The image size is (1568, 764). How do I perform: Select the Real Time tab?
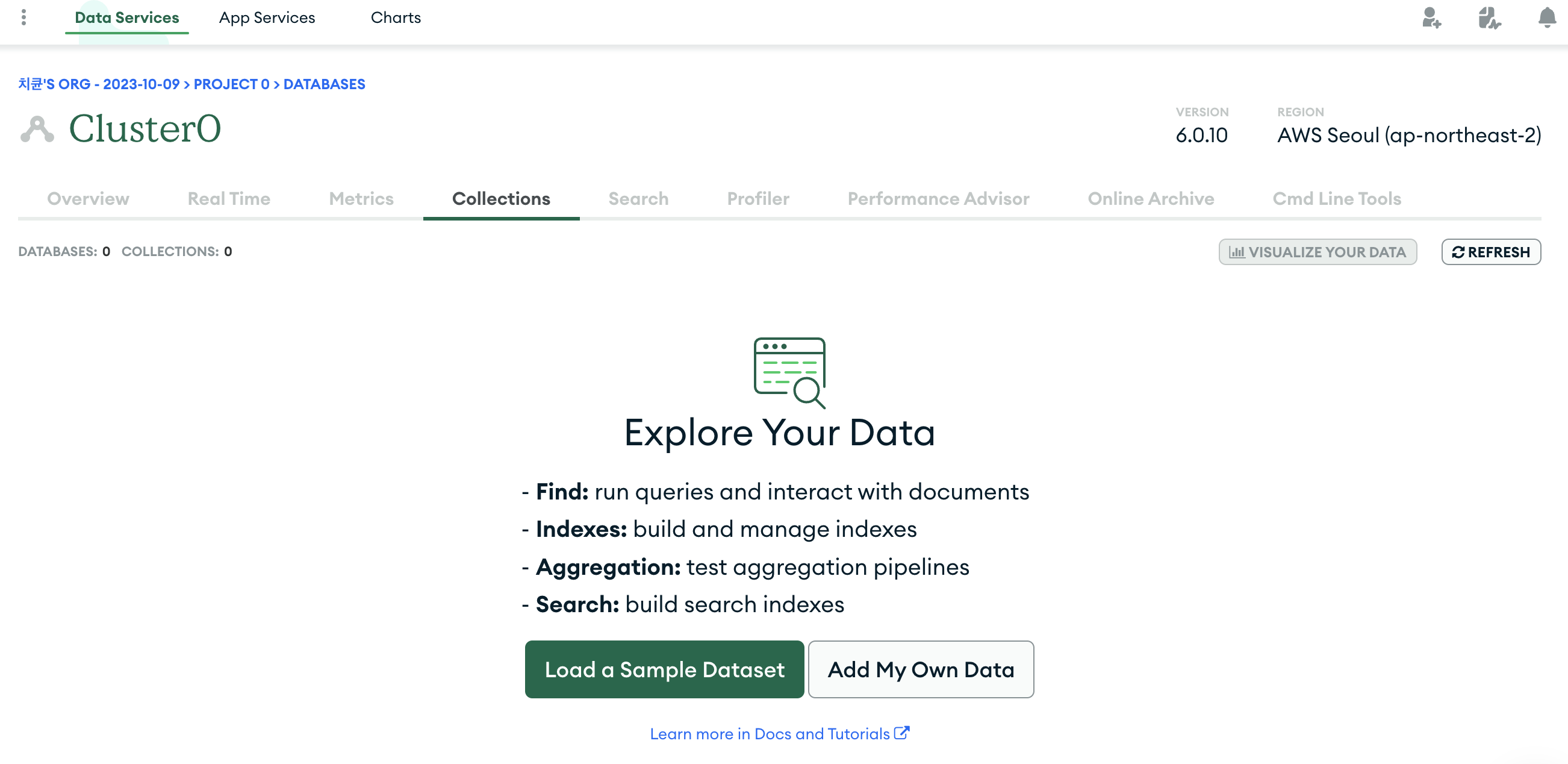[229, 199]
